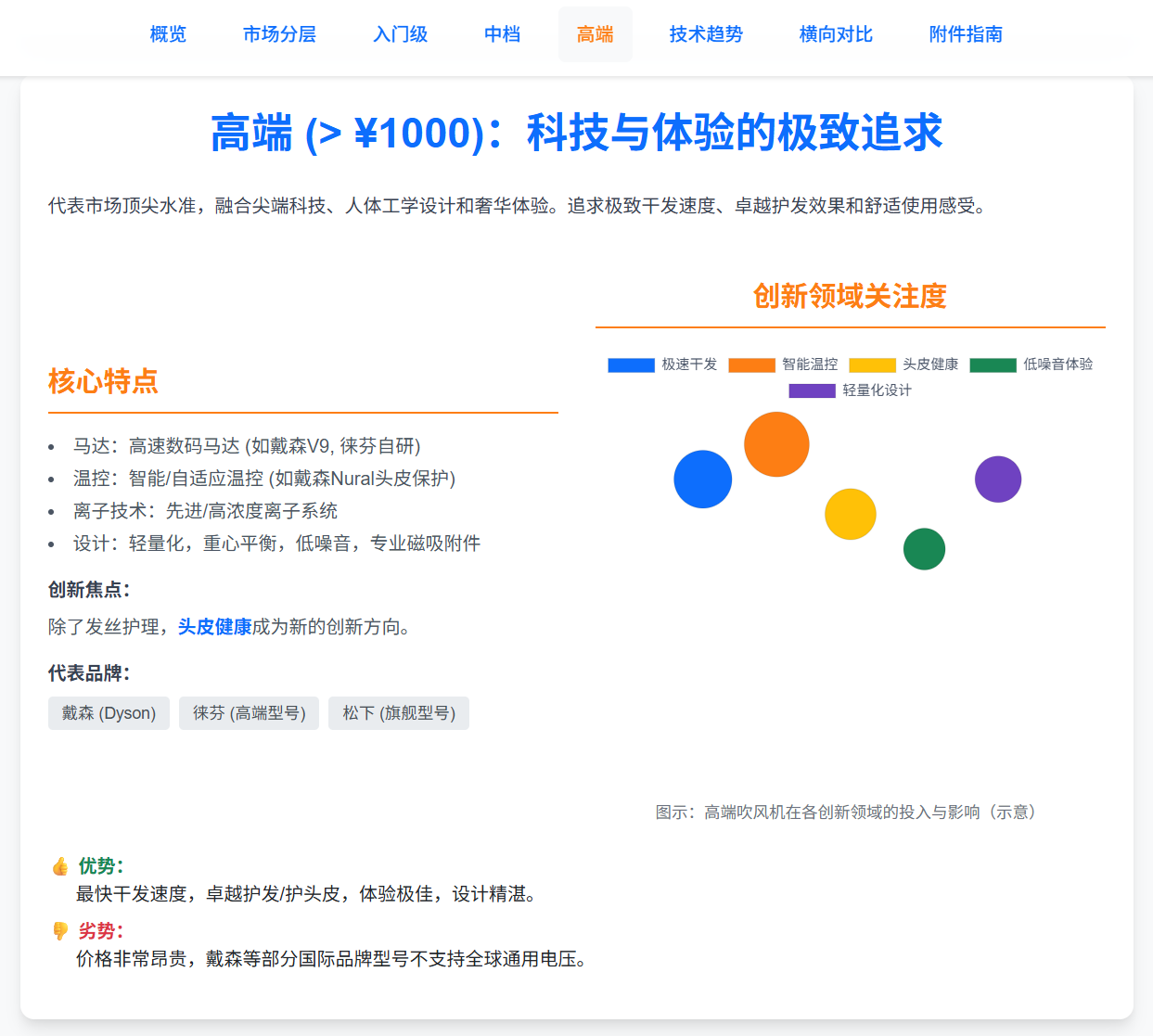Switch to the 市场分层 tab

[279, 34]
